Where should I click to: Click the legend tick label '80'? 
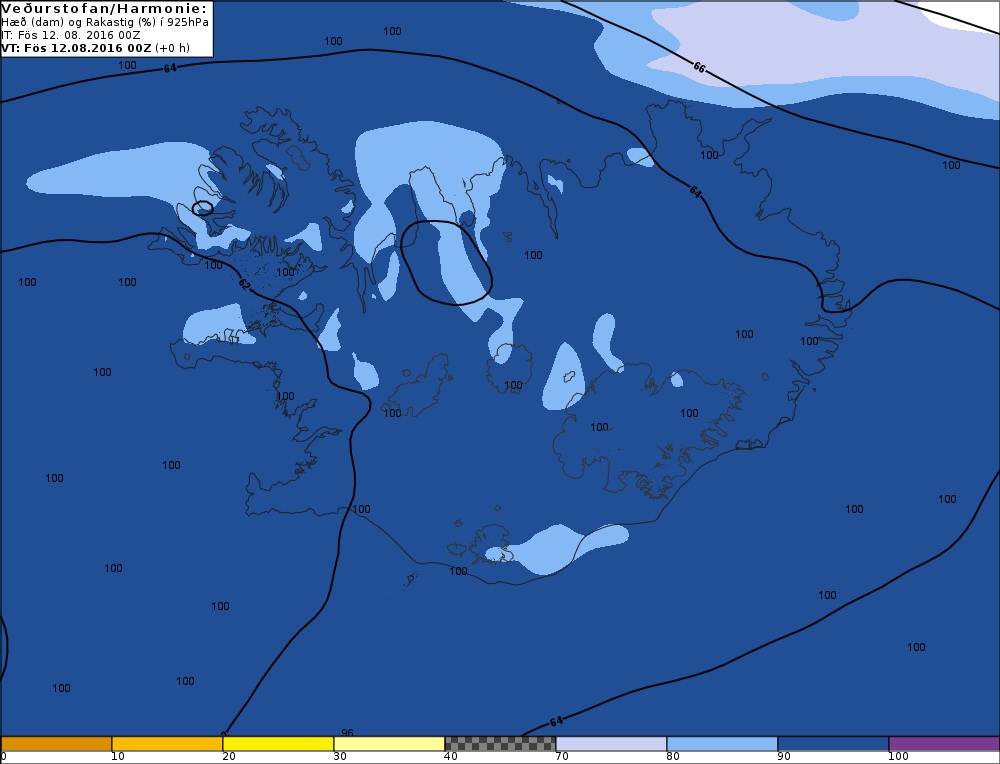click(x=673, y=756)
